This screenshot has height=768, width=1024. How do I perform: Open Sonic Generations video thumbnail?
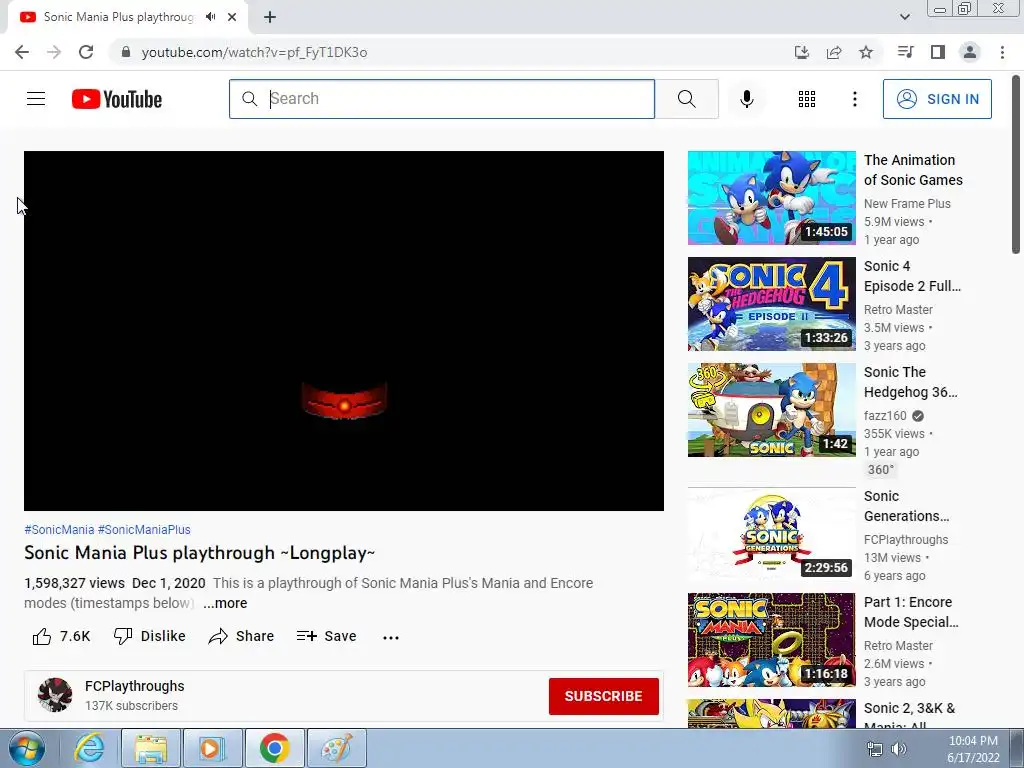pyautogui.click(x=771, y=534)
